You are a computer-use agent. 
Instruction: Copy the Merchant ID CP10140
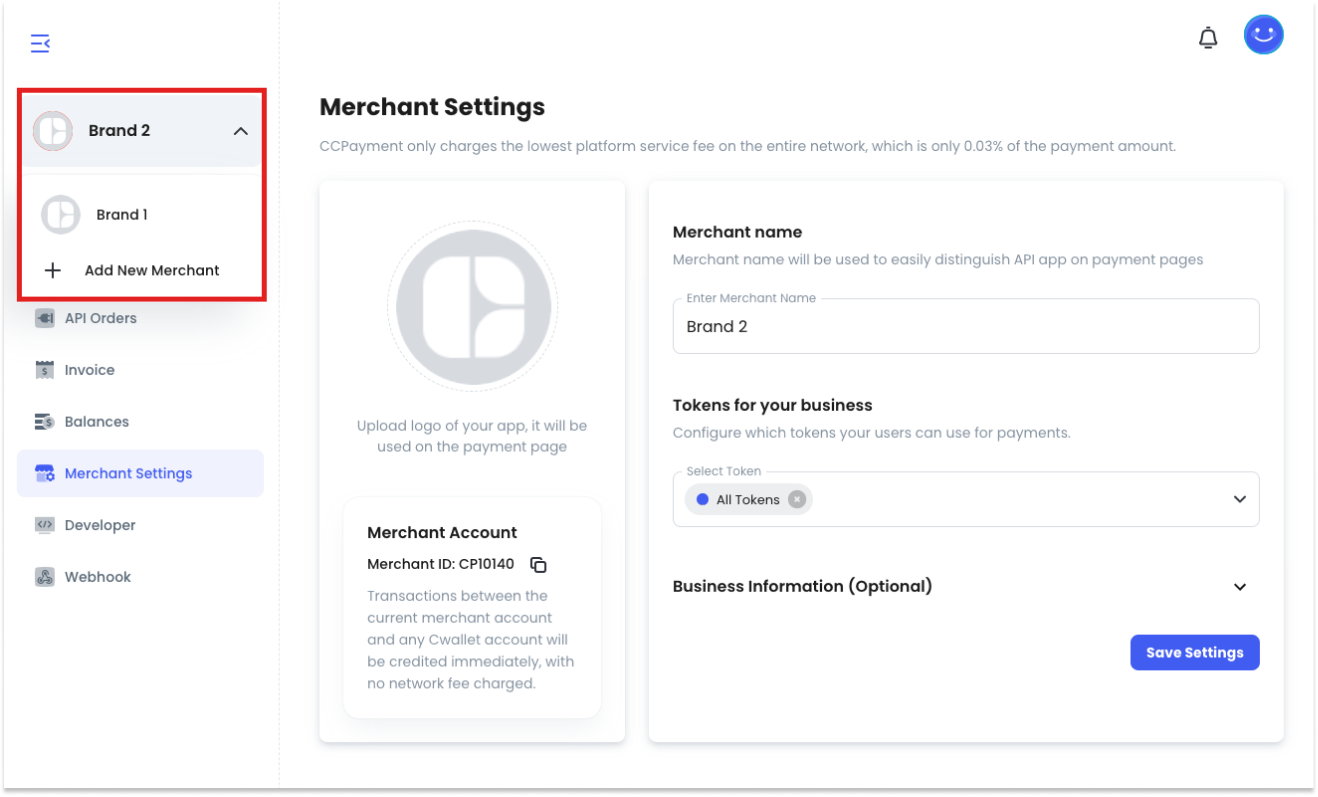[x=538, y=565]
